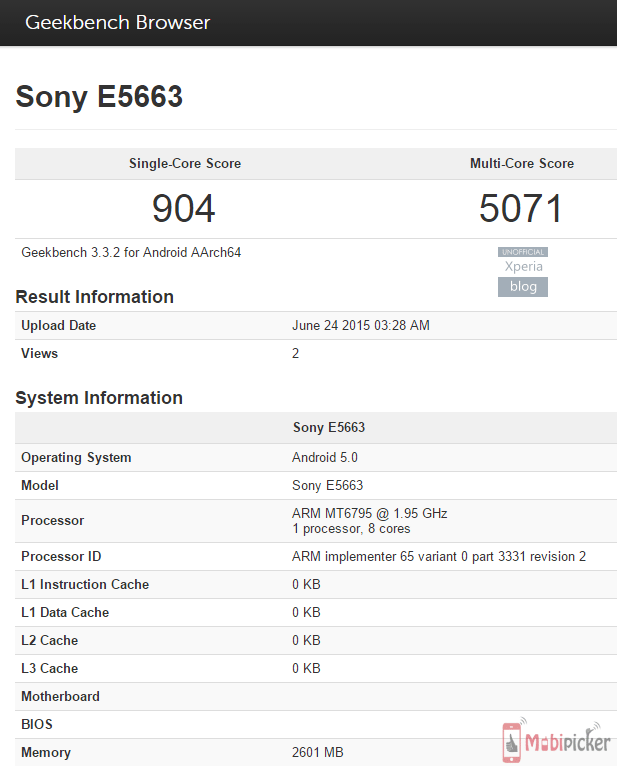Click the L2 Cache label
617x773 pixels.
(50, 640)
